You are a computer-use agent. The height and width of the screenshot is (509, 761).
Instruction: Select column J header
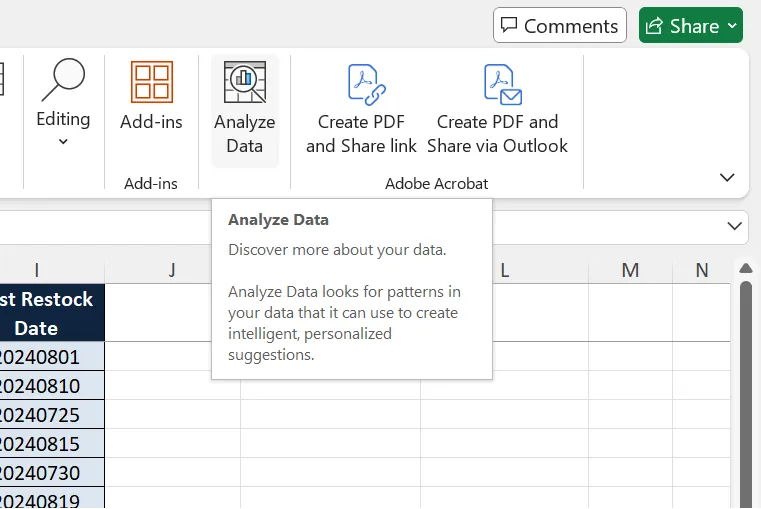[172, 270]
